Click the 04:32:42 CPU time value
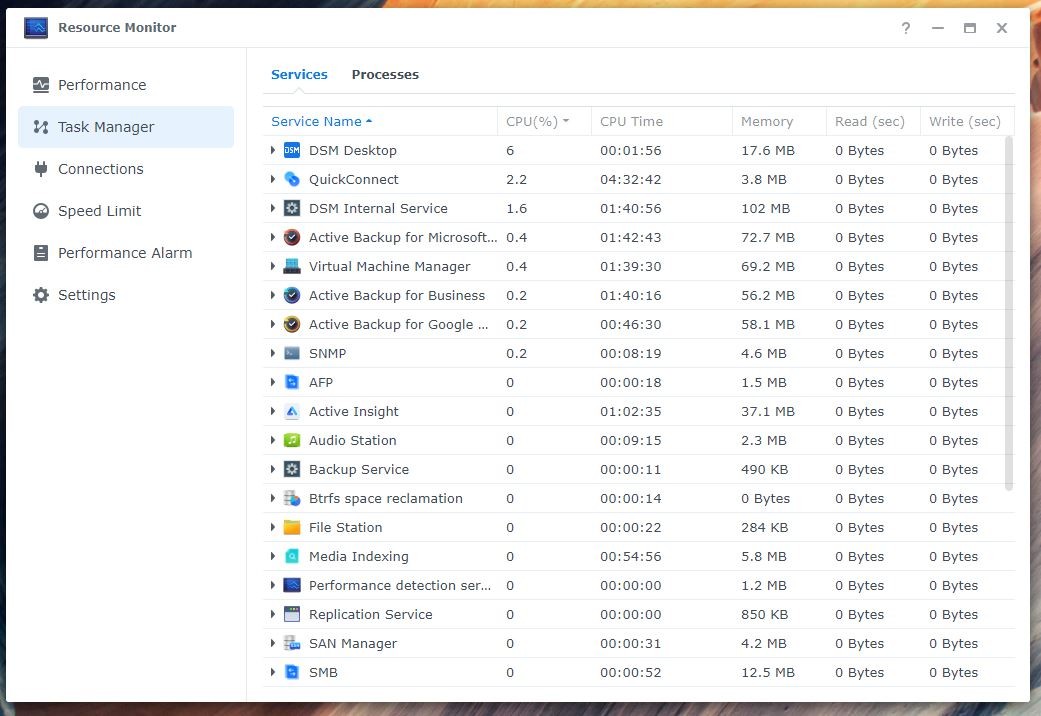This screenshot has width=1041, height=716. coord(631,179)
